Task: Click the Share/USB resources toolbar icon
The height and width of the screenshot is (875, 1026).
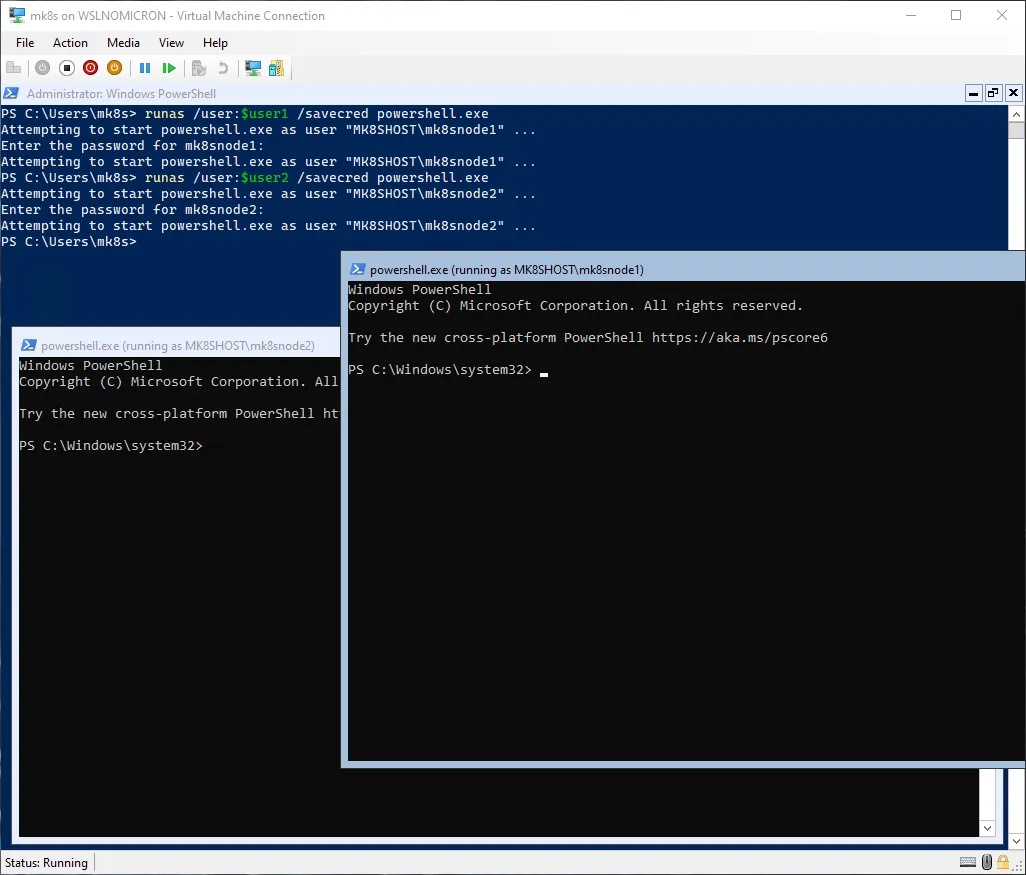Action: click(x=276, y=68)
